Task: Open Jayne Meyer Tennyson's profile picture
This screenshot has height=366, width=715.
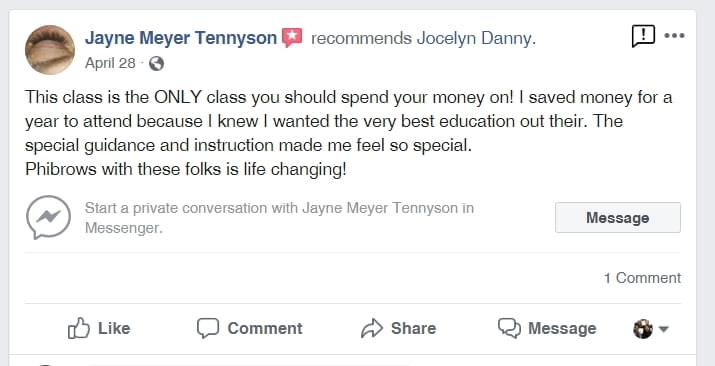Action: click(50, 50)
